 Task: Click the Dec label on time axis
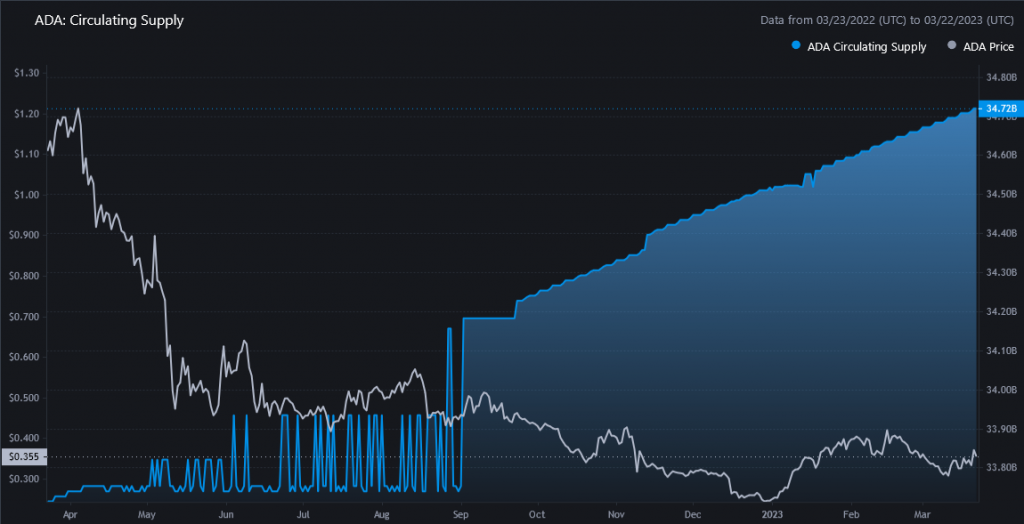[x=694, y=514]
